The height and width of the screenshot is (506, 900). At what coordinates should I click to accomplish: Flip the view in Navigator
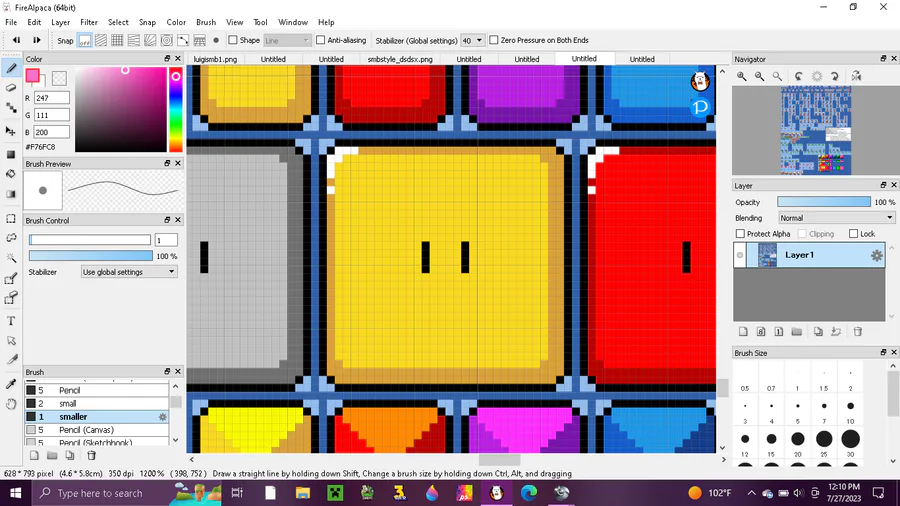(x=856, y=76)
